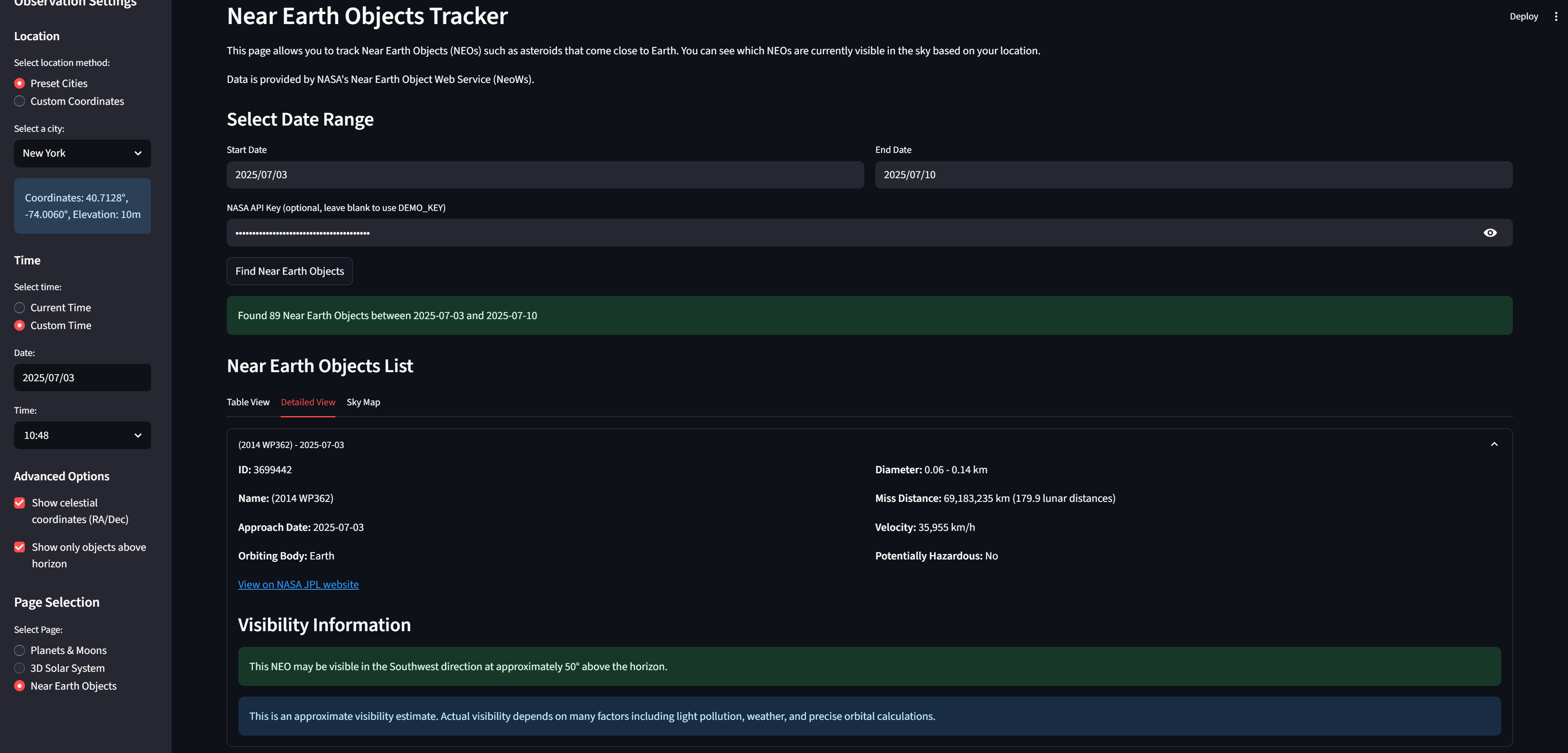
Task: Open the New York city dropdown
Action: 82,153
